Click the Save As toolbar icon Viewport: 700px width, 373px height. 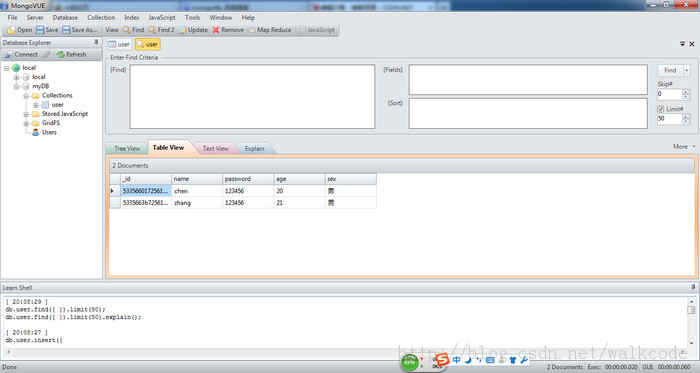(66, 30)
